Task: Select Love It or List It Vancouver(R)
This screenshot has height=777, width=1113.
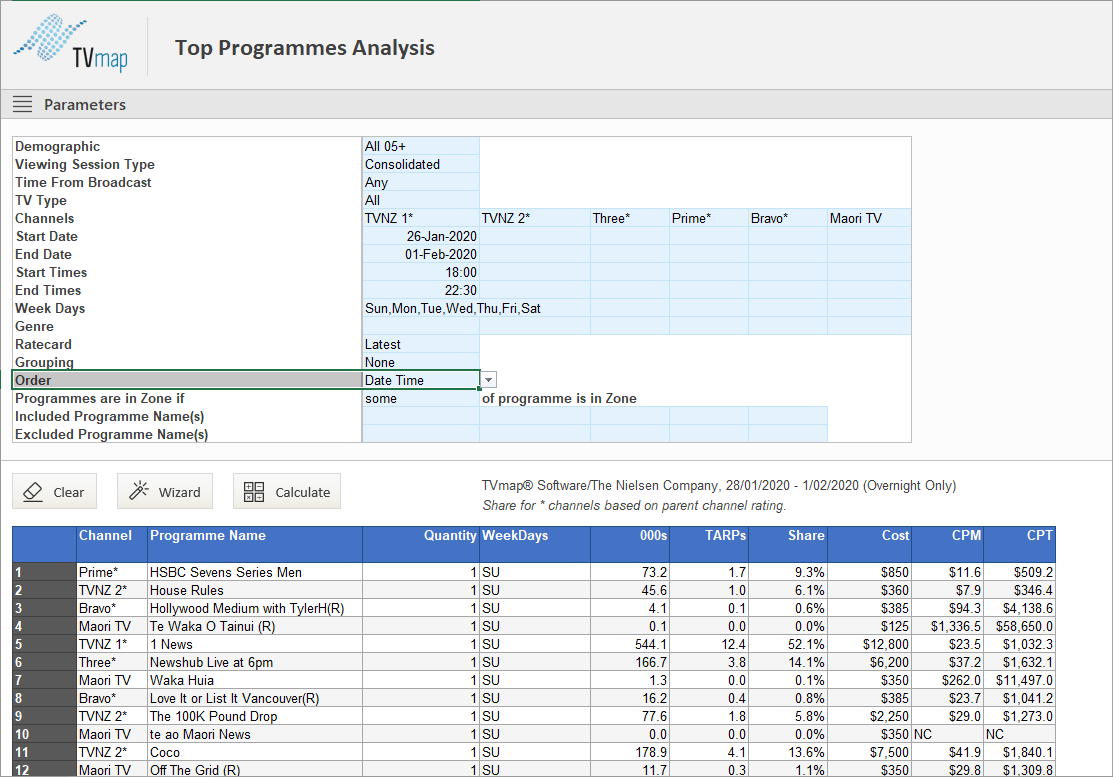Action: (255, 698)
